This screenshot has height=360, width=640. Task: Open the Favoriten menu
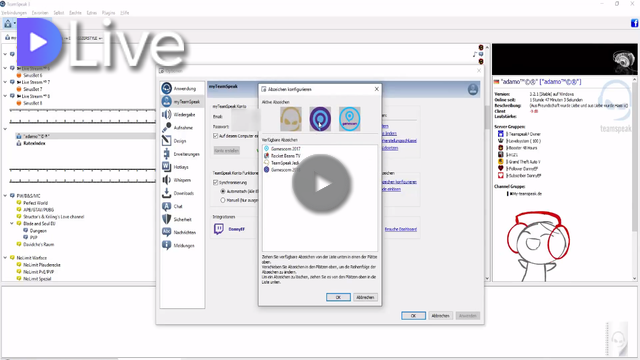pos(40,13)
